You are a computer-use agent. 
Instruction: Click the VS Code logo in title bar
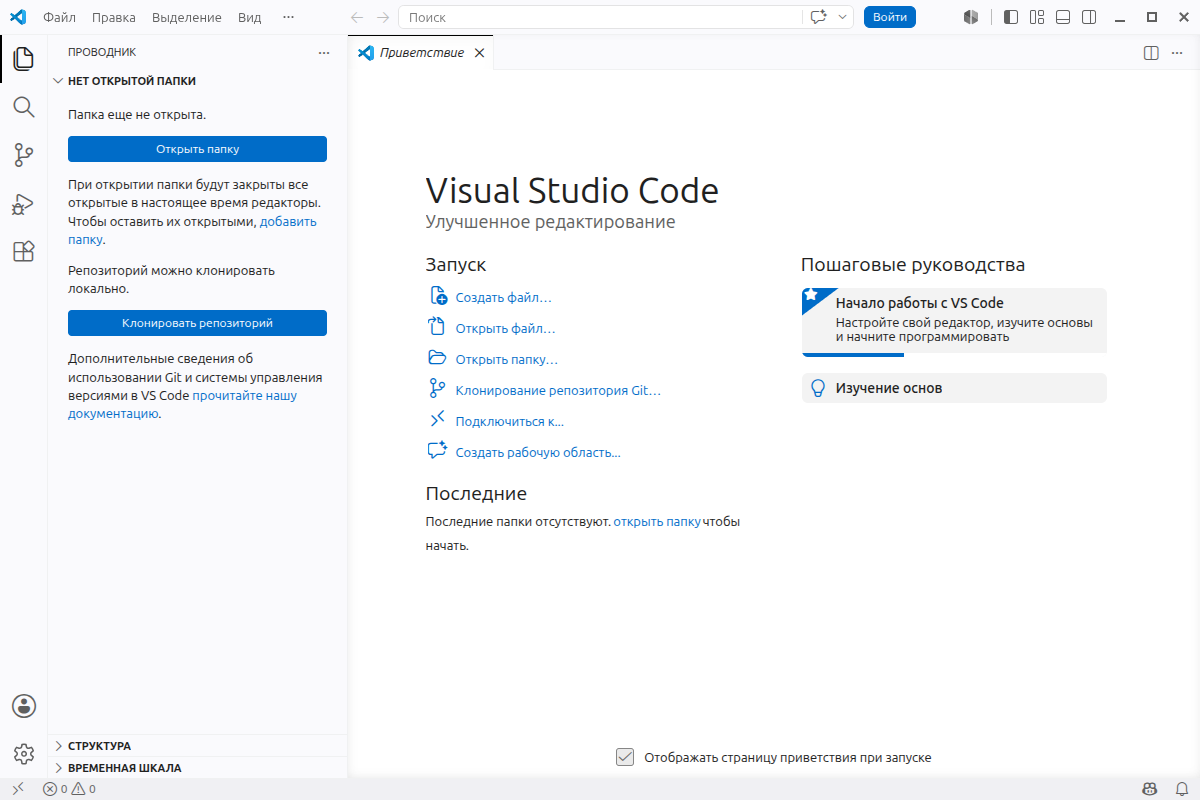point(17,17)
